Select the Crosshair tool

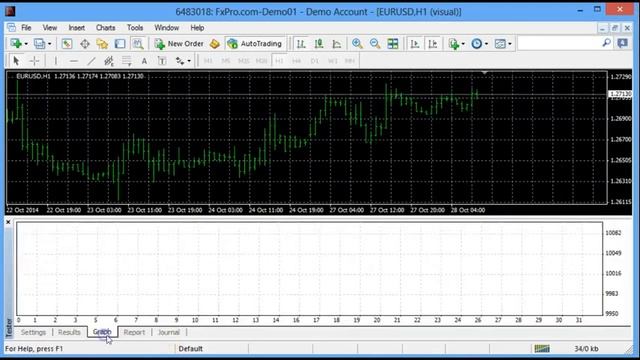34,61
